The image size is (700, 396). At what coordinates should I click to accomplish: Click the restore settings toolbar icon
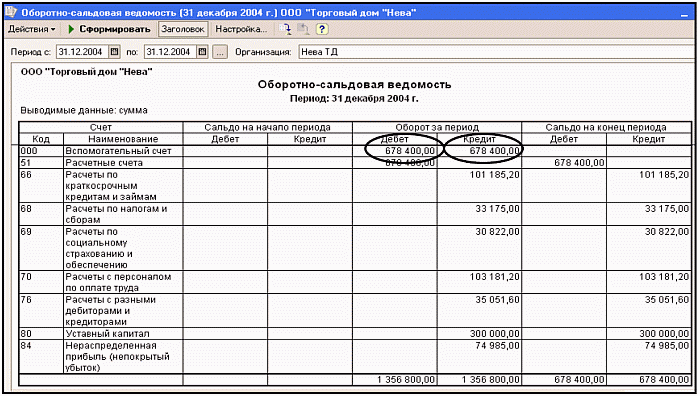304,29
